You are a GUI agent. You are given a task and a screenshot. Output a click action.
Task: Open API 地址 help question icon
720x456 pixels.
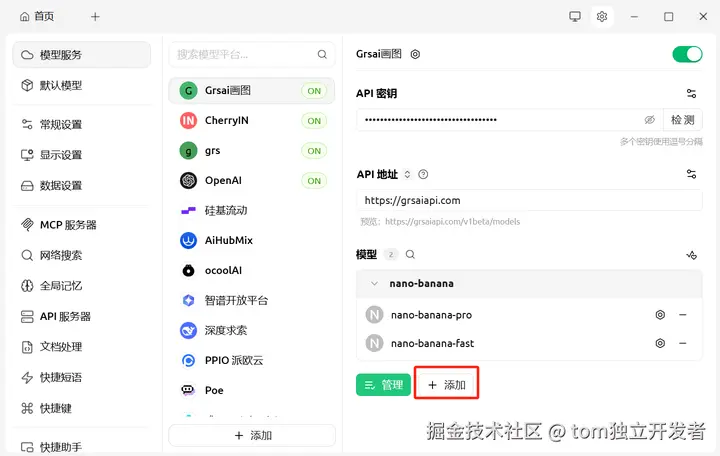[423, 175]
